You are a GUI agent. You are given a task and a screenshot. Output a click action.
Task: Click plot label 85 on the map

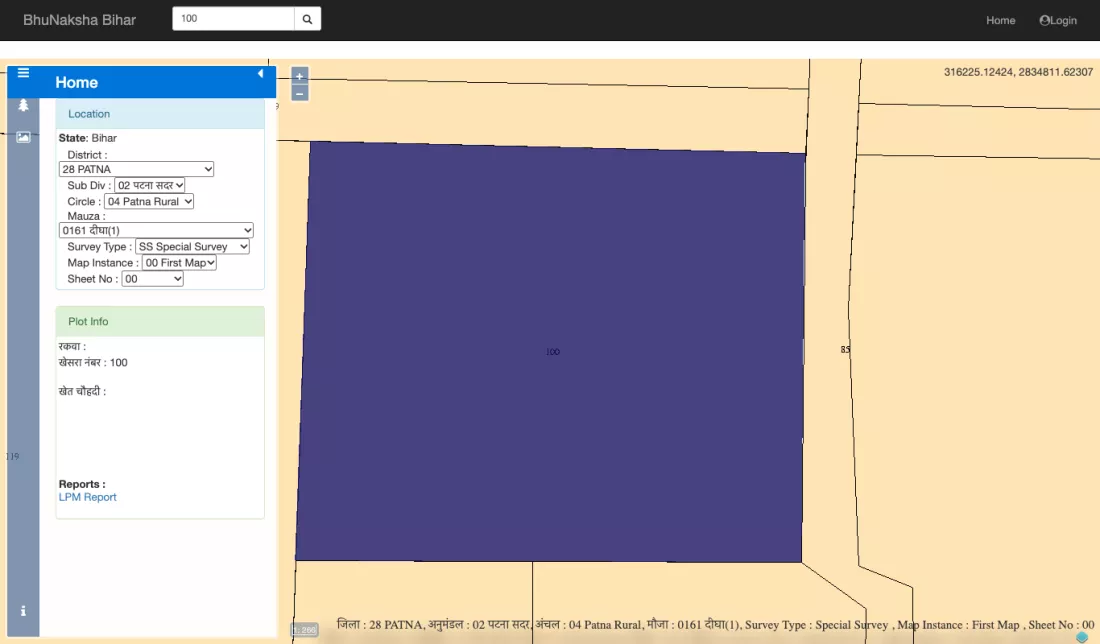click(x=845, y=349)
